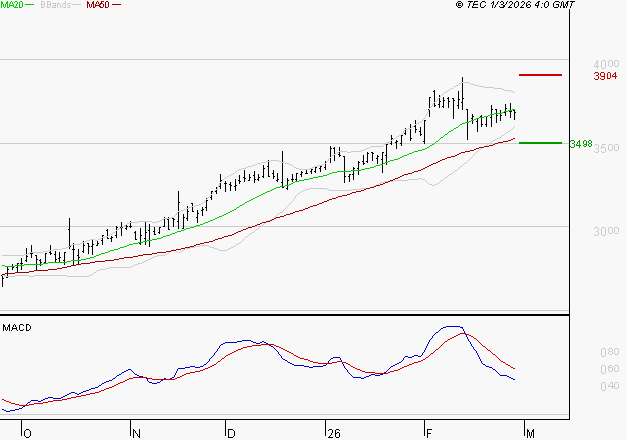Click the F month label on the time axis
This screenshot has height=440, width=627.
coord(429,434)
